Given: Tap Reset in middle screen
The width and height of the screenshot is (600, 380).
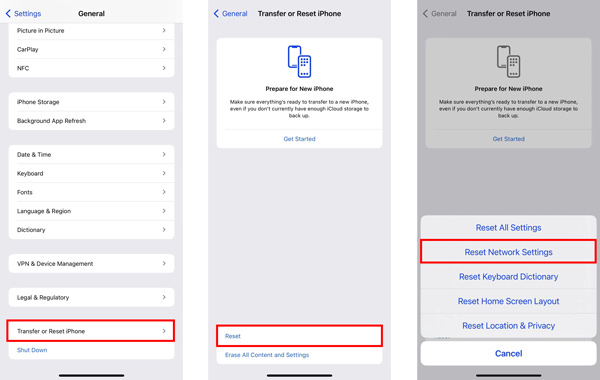Looking at the screenshot, I should click(x=299, y=336).
